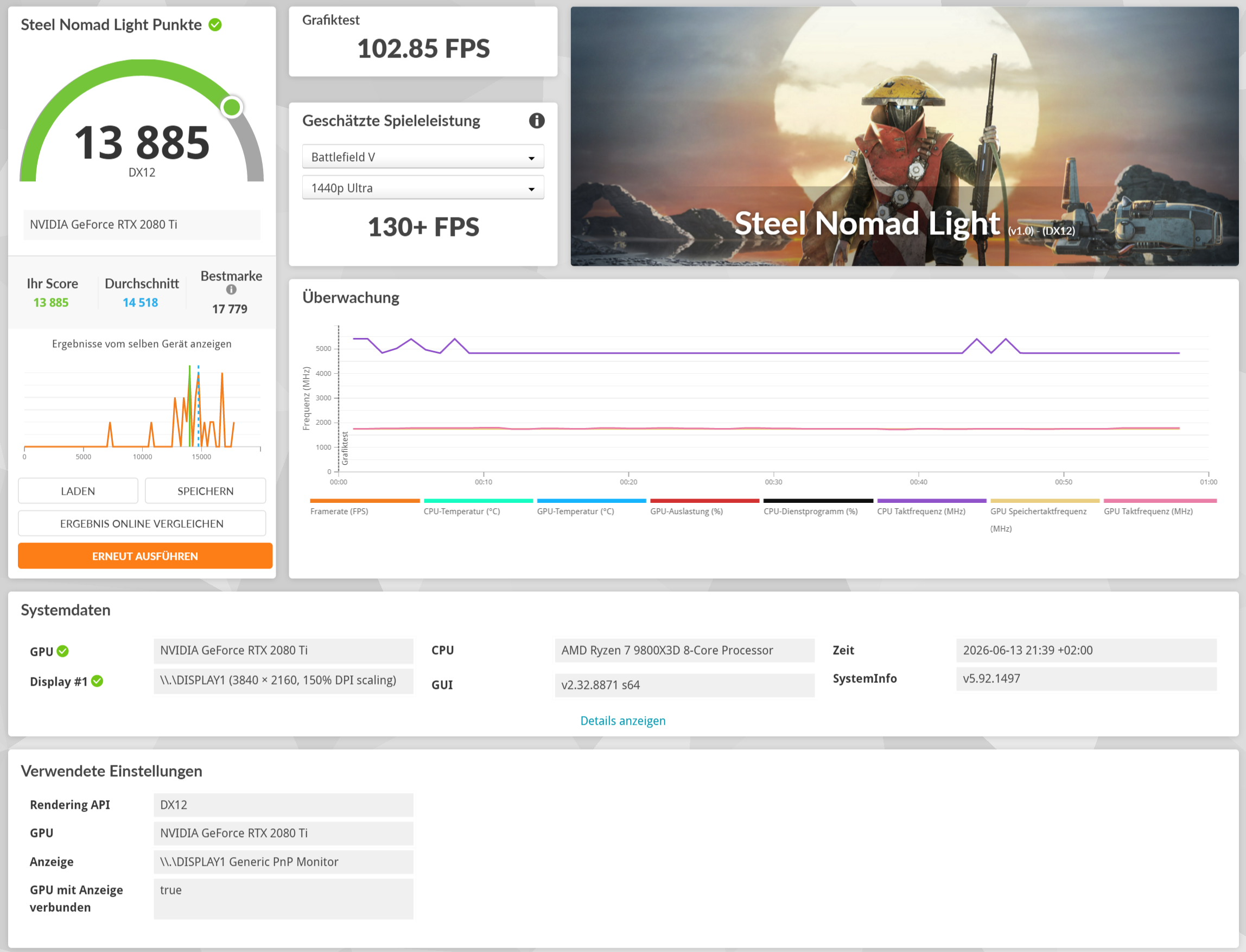Click the Steel Nomad Light banner image

[x=904, y=136]
